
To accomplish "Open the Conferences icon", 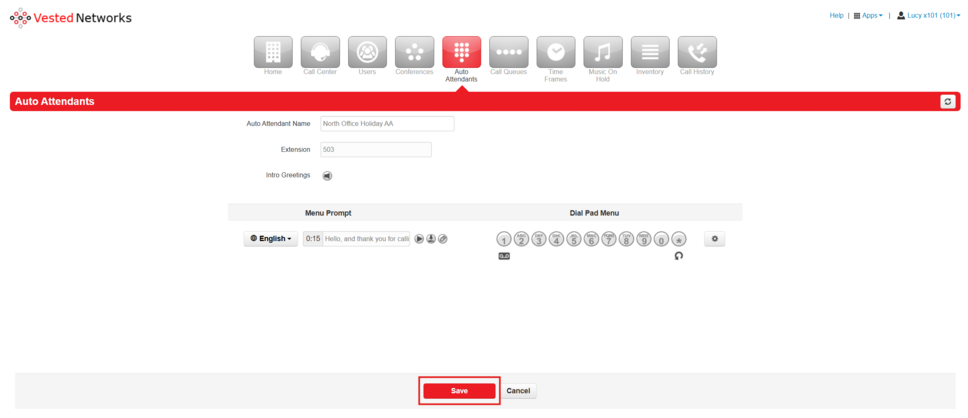I will (414, 53).
